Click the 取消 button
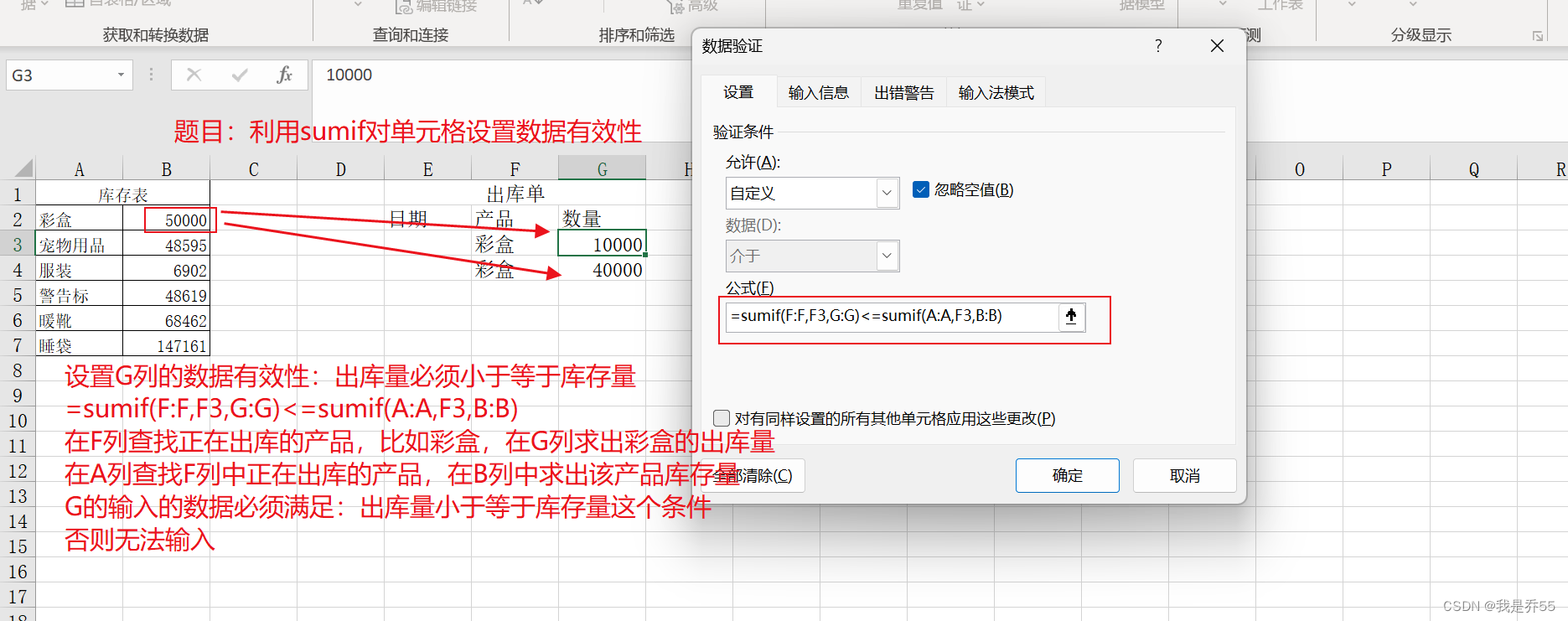This screenshot has height=621, width=1568. pyautogui.click(x=1185, y=475)
